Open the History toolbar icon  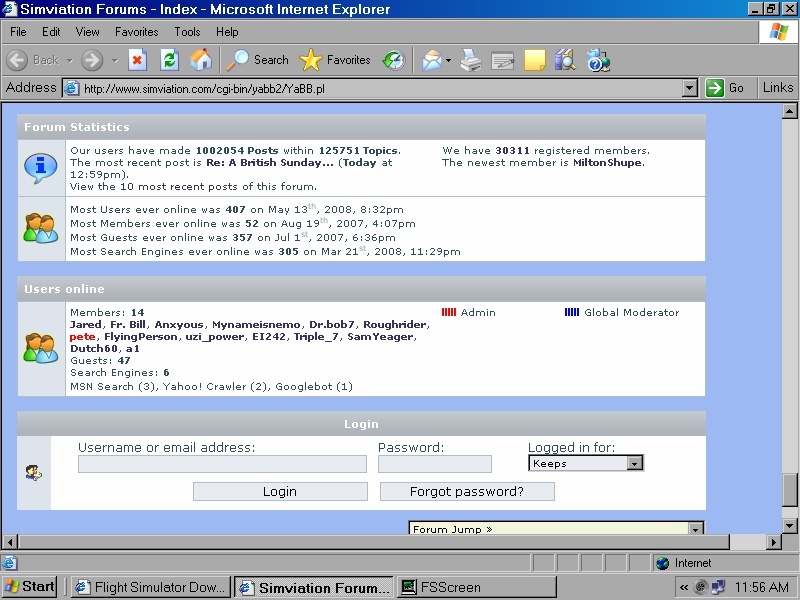pos(393,60)
